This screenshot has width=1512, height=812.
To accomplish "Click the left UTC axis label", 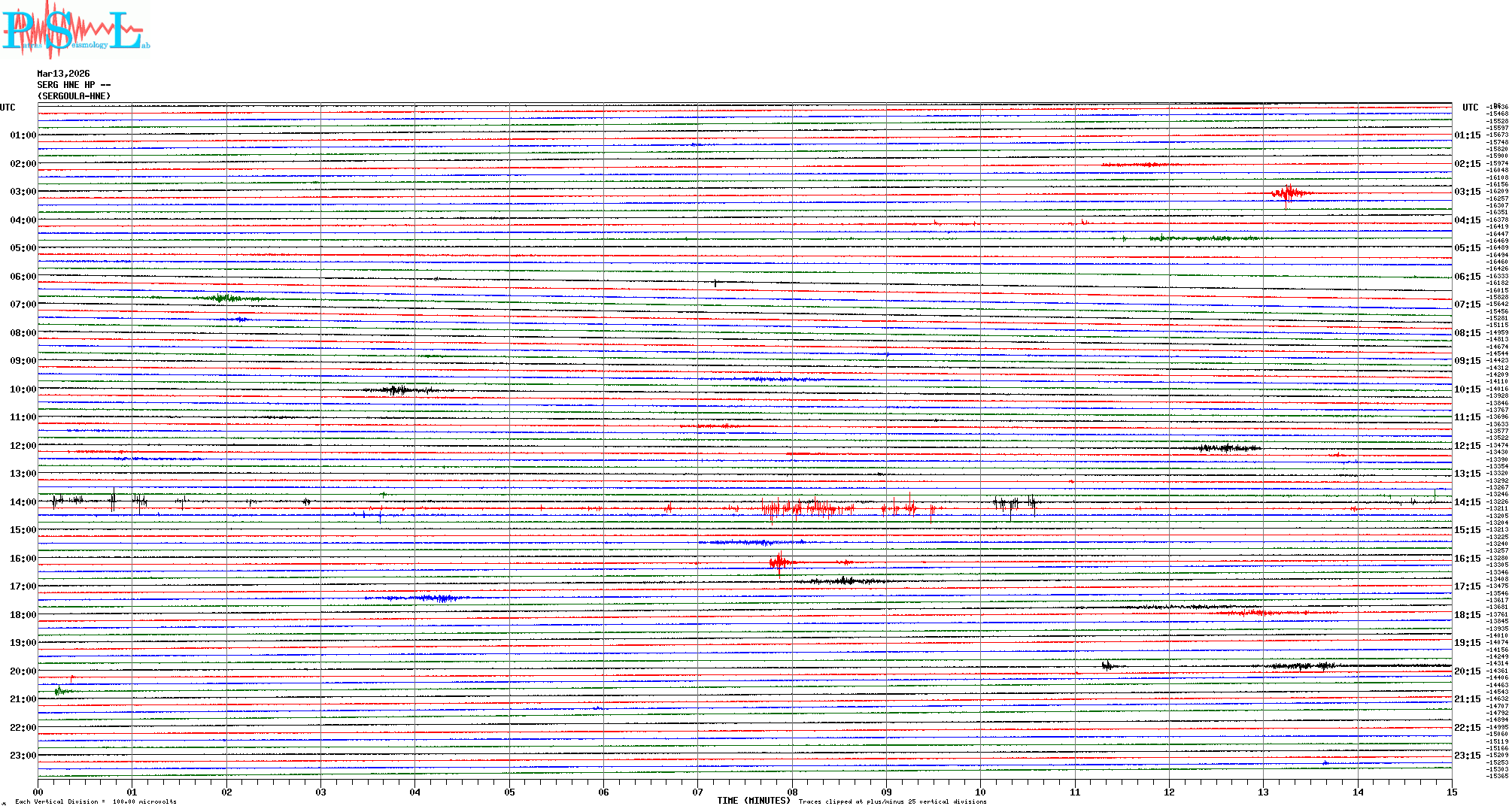I will pos(8,108).
